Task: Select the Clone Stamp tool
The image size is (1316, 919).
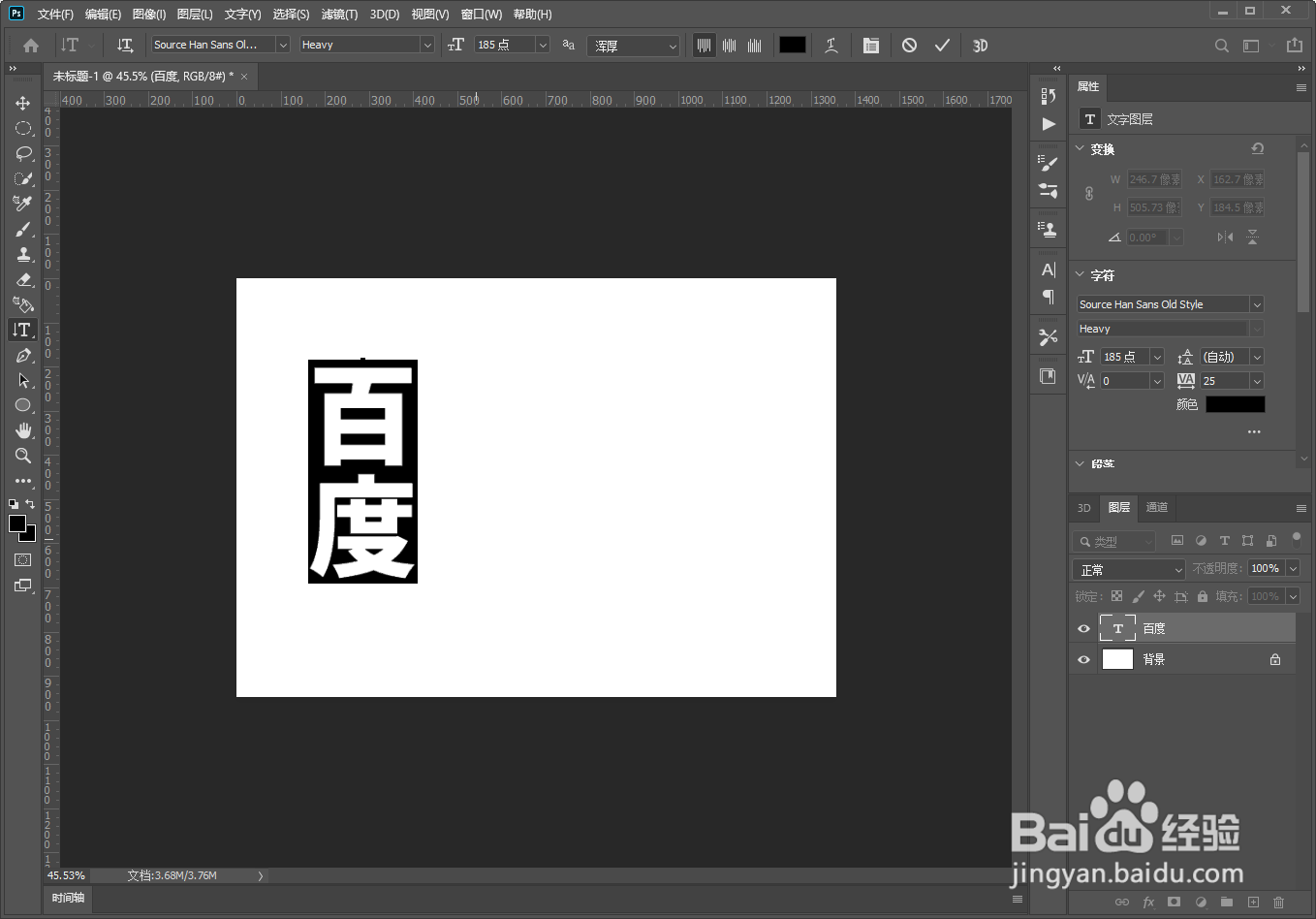Action: (x=23, y=254)
